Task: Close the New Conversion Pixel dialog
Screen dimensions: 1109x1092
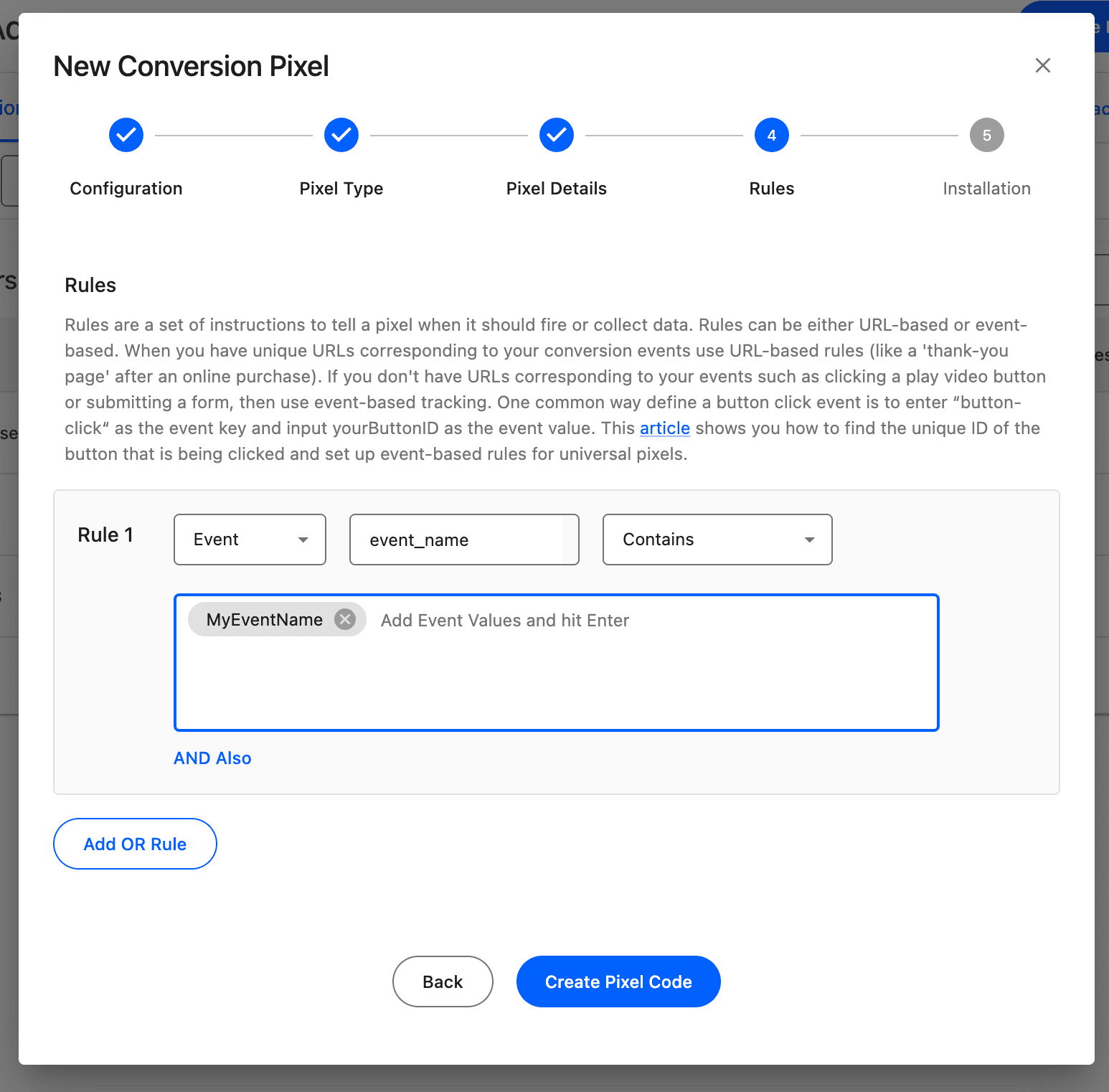Action: point(1042,65)
